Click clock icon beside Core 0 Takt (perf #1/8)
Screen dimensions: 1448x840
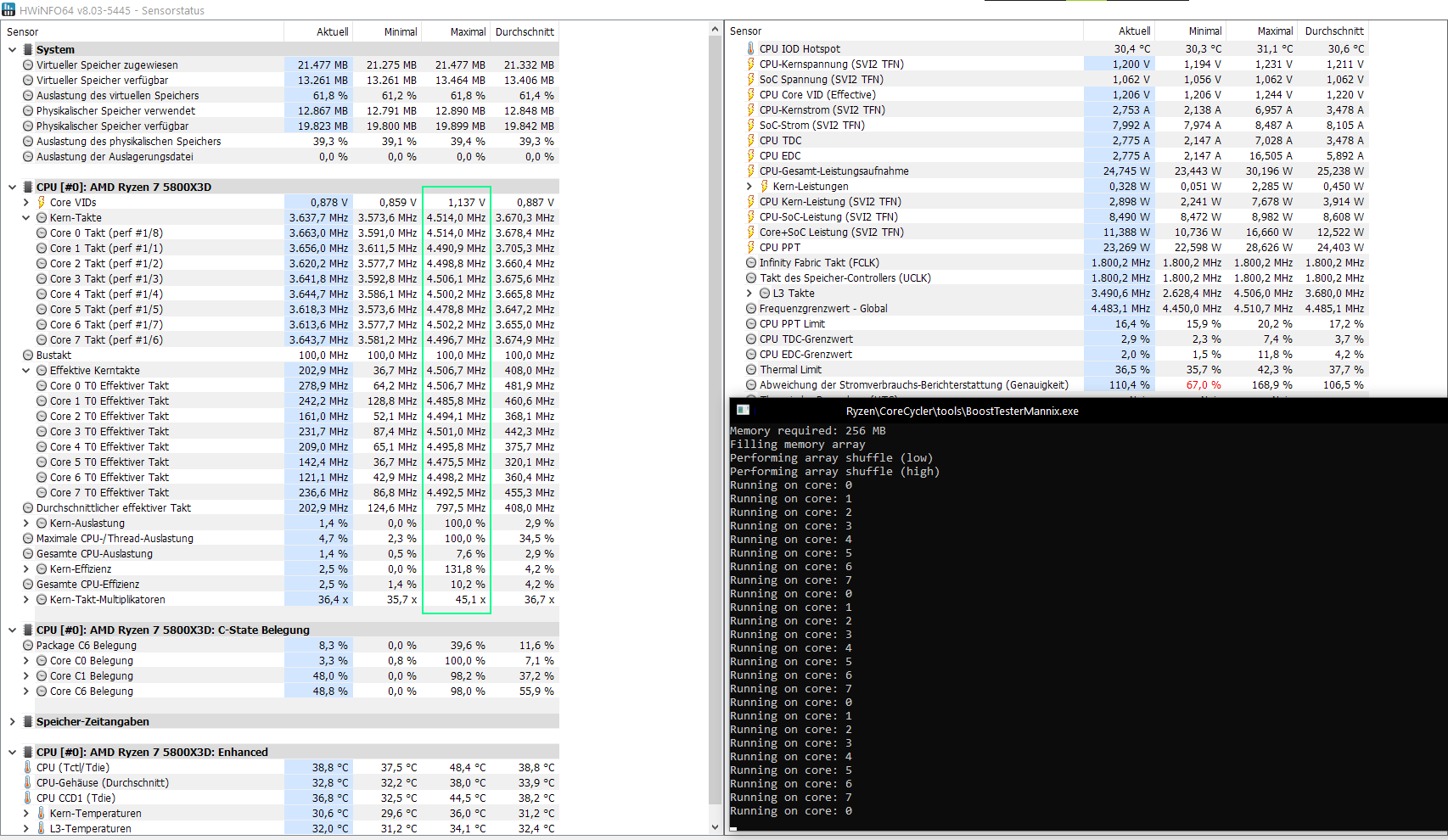(42, 232)
